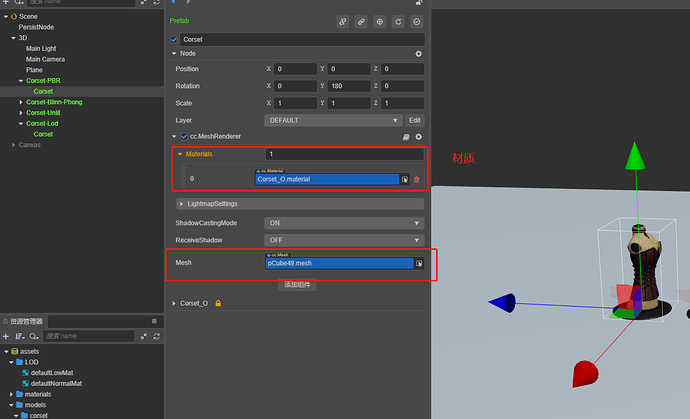Collapse the Scene root node

(6, 16)
